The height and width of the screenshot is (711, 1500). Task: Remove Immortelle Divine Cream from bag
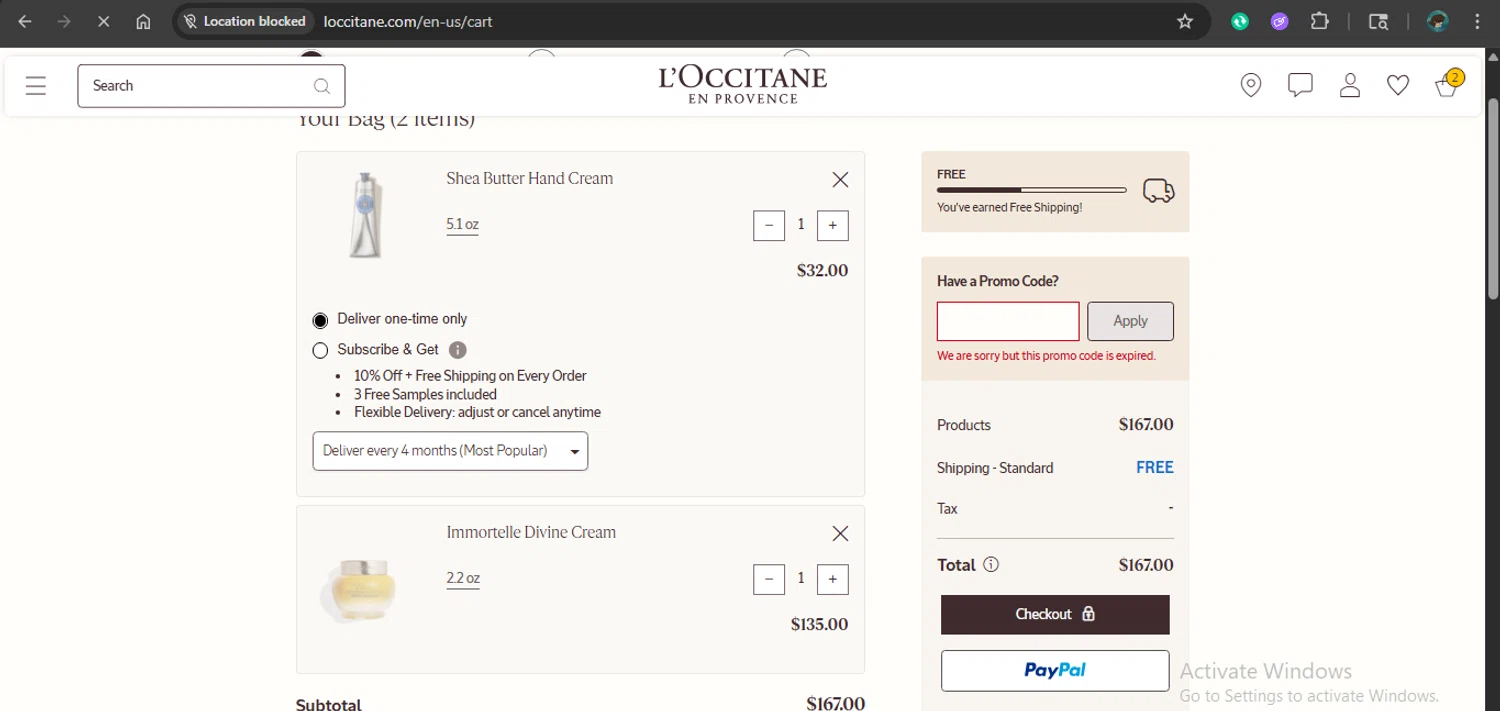pos(840,534)
